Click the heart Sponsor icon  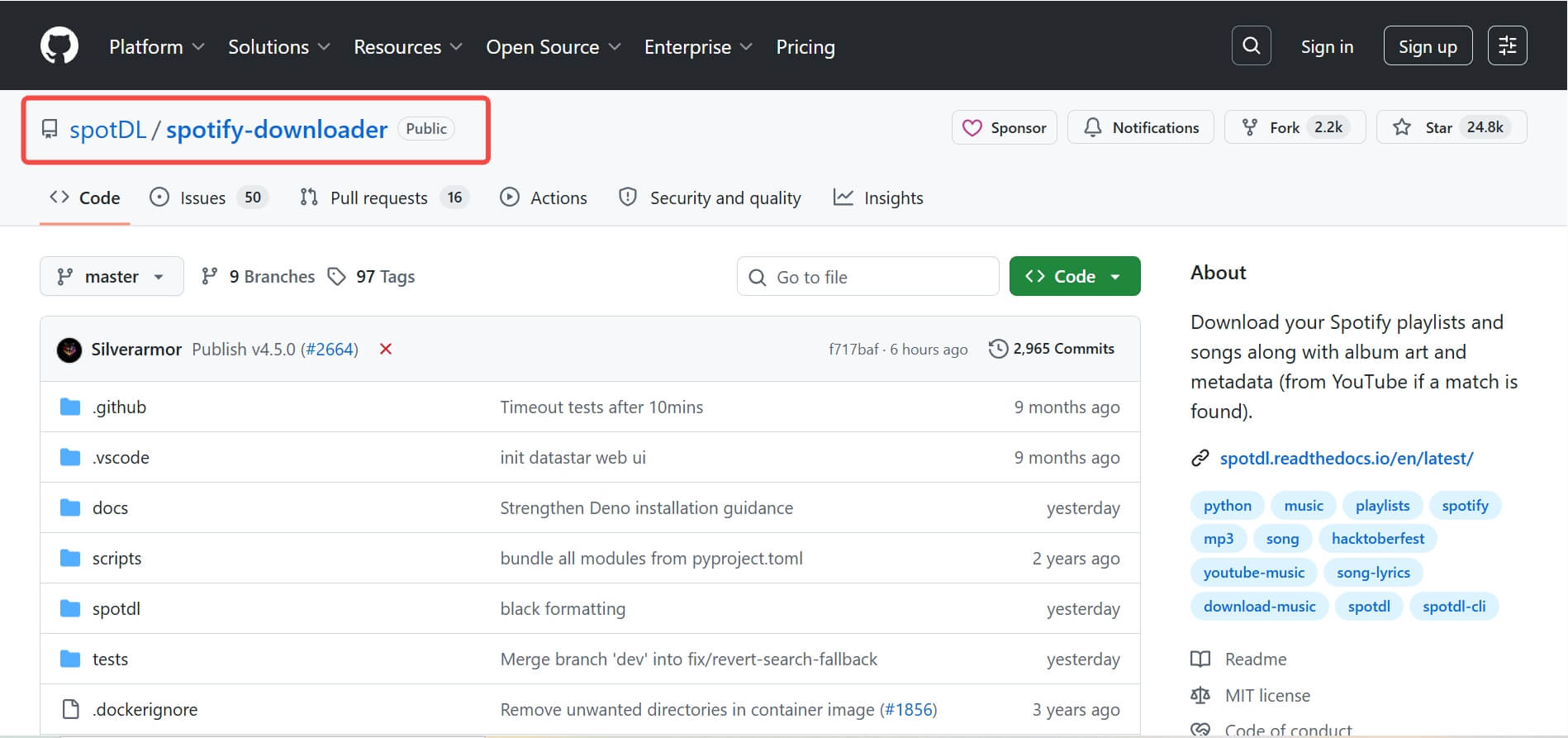click(x=972, y=127)
